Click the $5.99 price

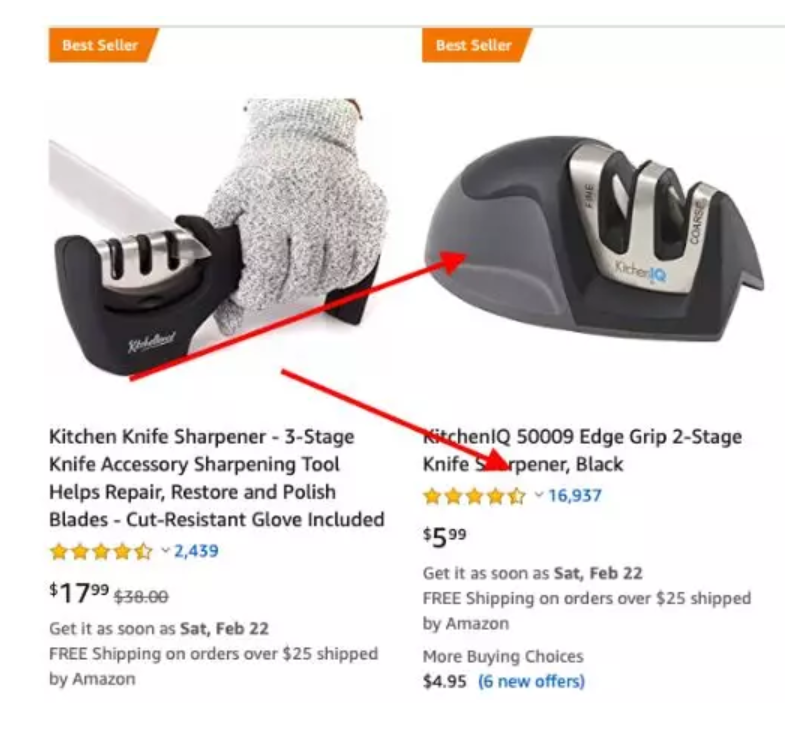click(445, 538)
